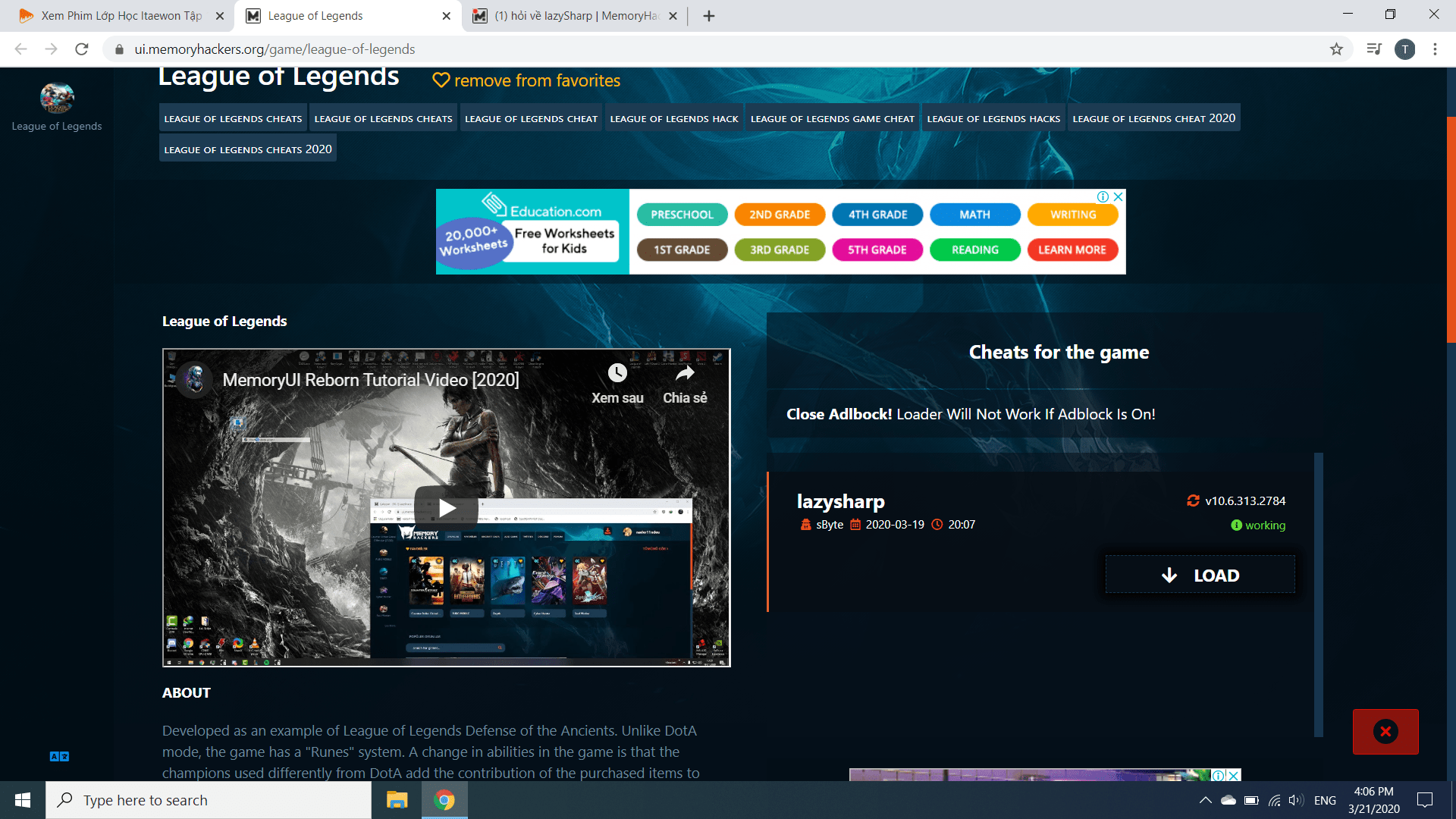Switch to the hỏi về lazySharp tab

tap(576, 16)
